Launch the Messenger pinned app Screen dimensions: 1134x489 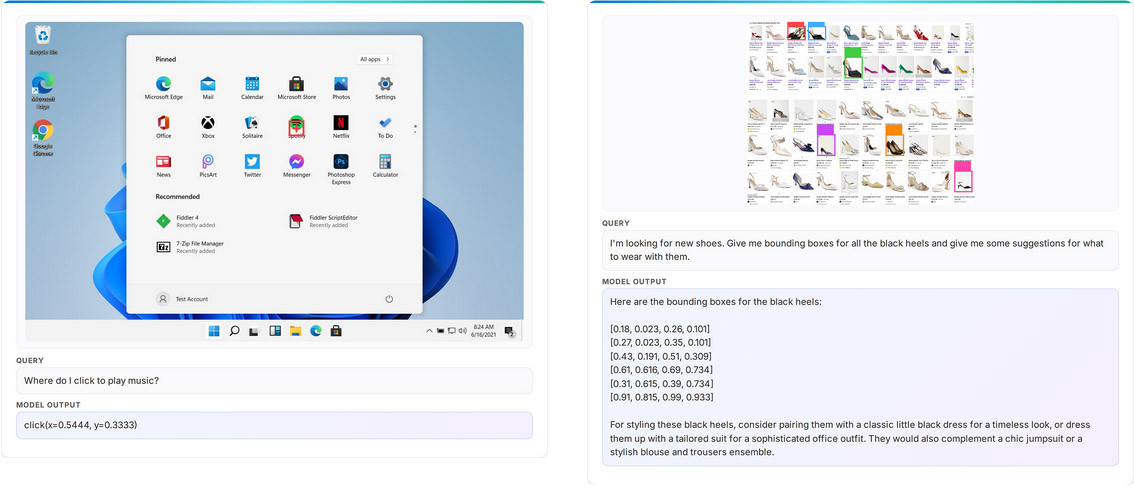(297, 164)
